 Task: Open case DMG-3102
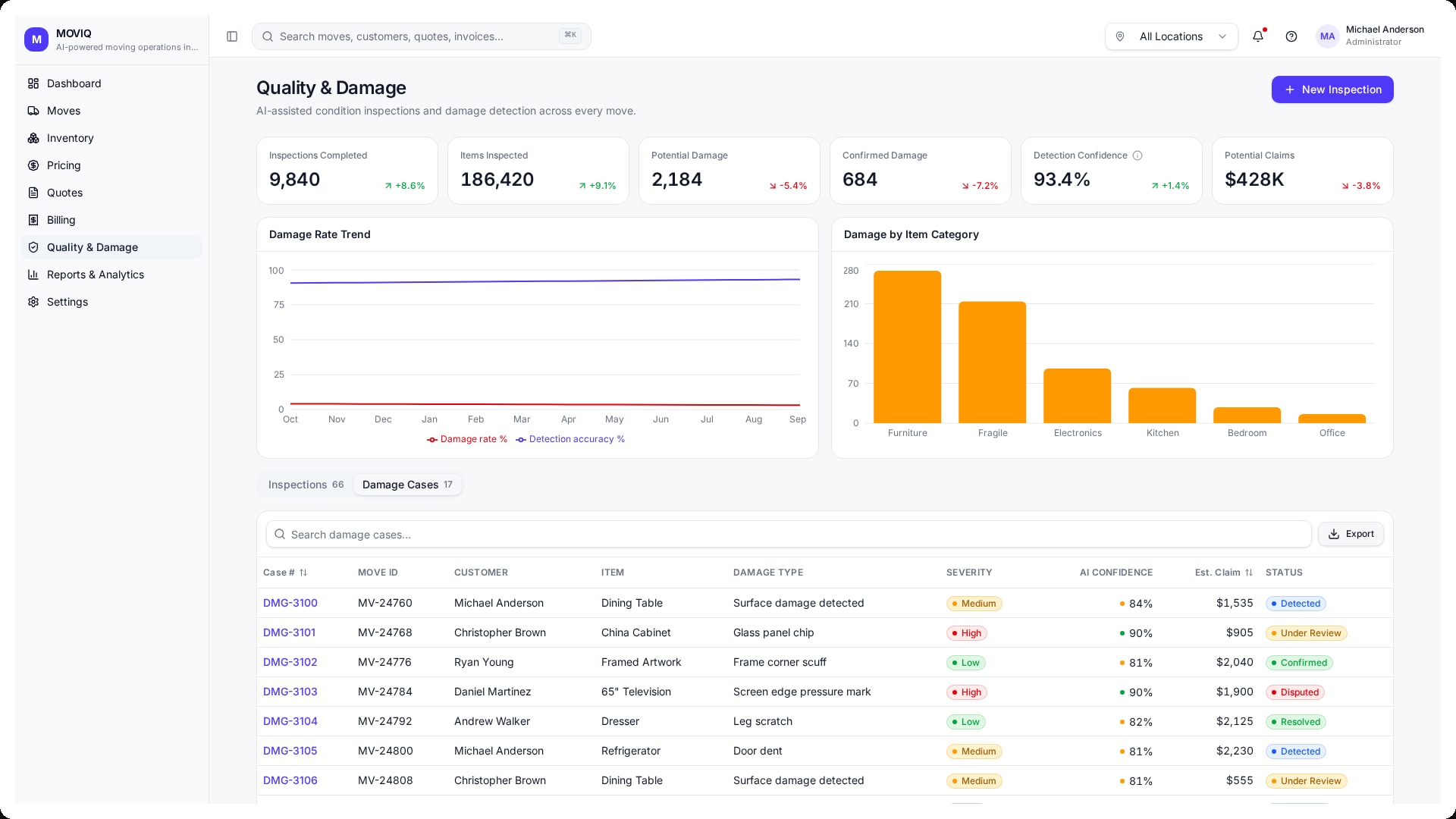(290, 662)
